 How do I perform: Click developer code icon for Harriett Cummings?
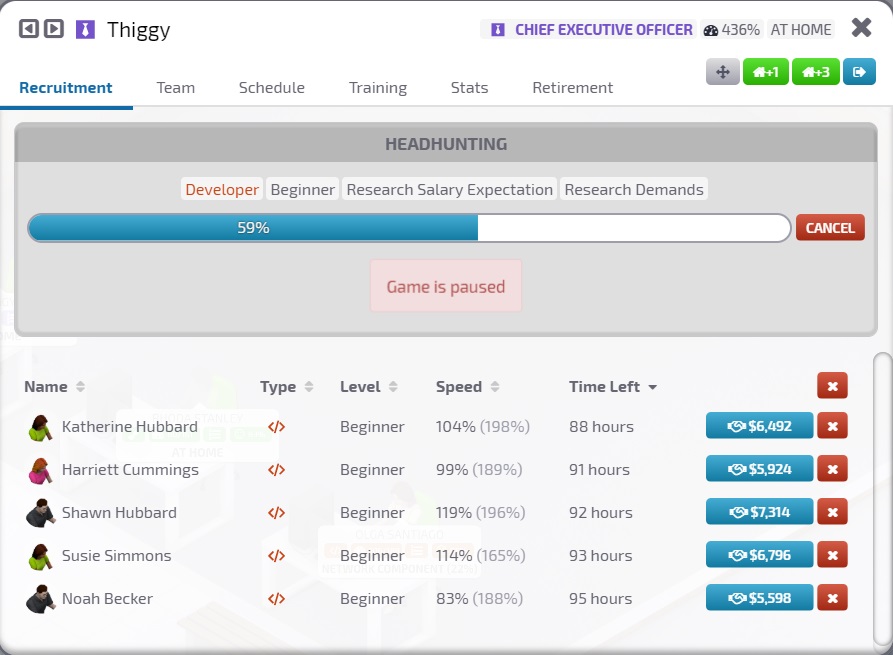pyautogui.click(x=276, y=470)
